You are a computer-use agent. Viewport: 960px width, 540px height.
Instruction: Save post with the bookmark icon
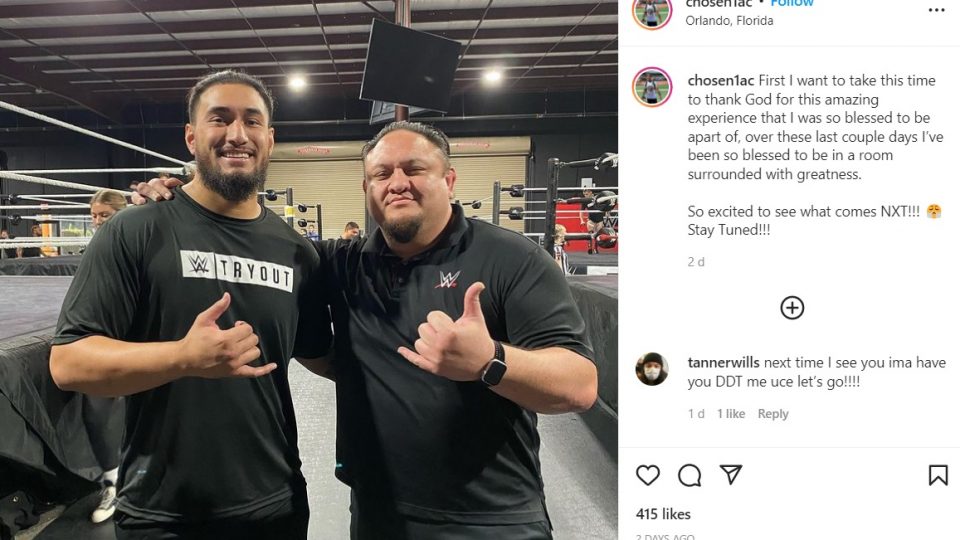(938, 475)
